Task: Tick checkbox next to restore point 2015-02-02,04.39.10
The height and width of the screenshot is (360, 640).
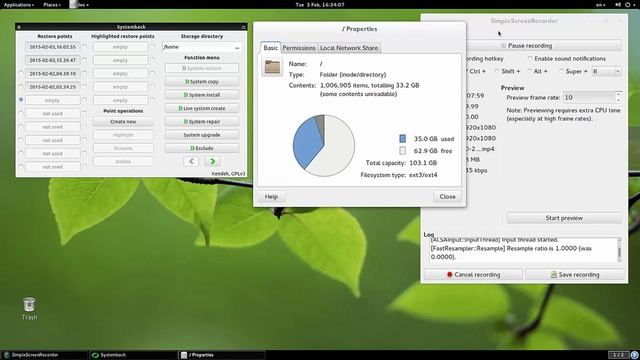Action: (x=84, y=73)
